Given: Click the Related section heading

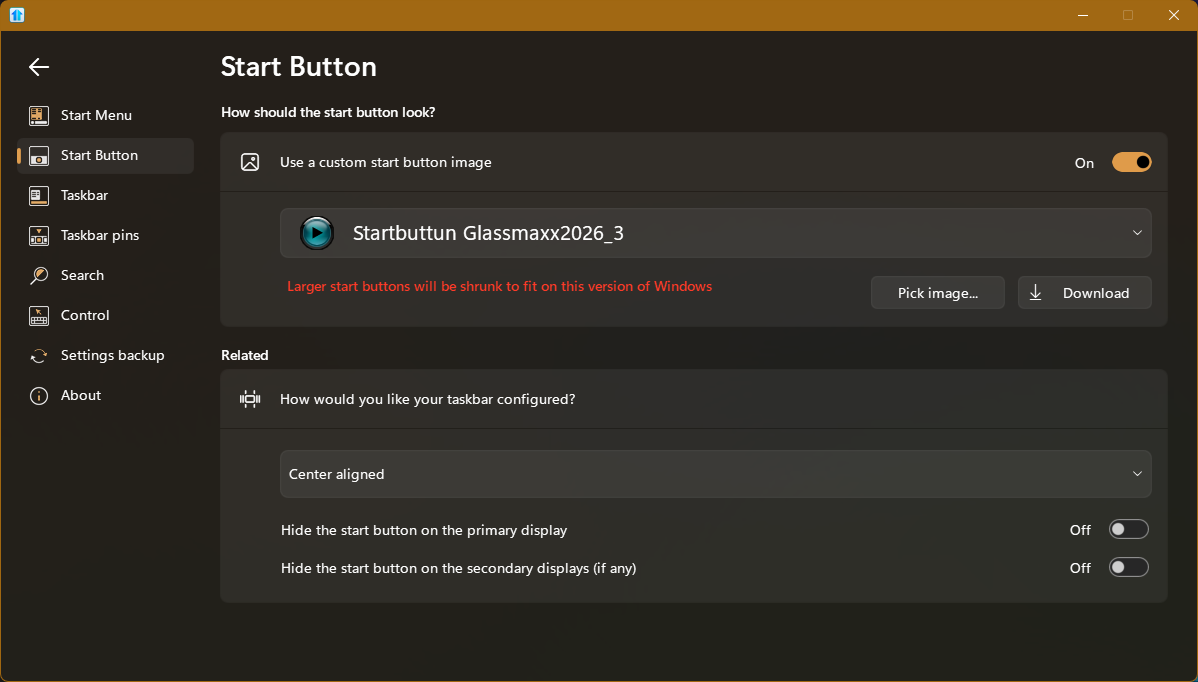Looking at the screenshot, I should (x=244, y=355).
